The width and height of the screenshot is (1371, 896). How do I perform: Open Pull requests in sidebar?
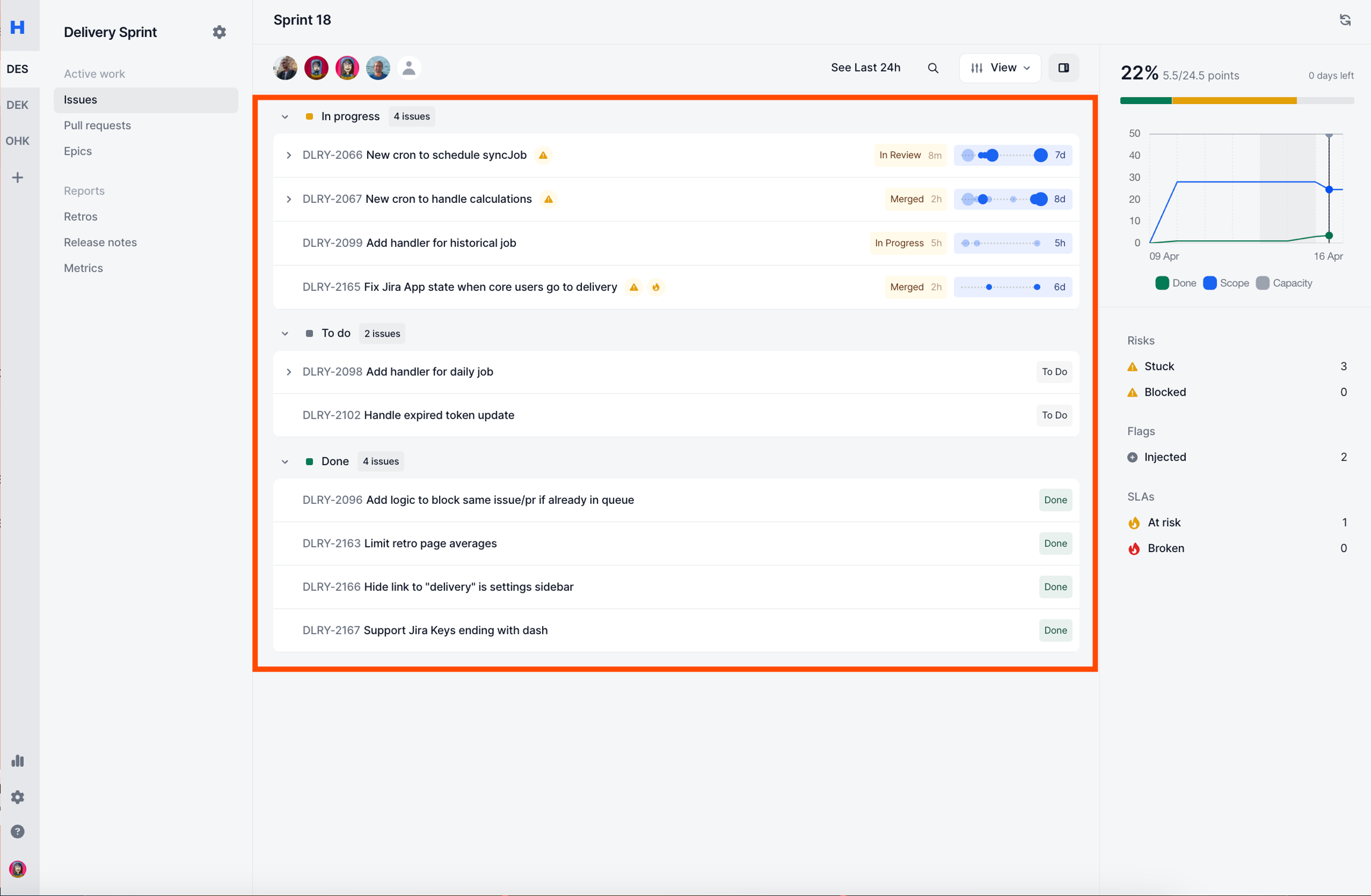[97, 126]
